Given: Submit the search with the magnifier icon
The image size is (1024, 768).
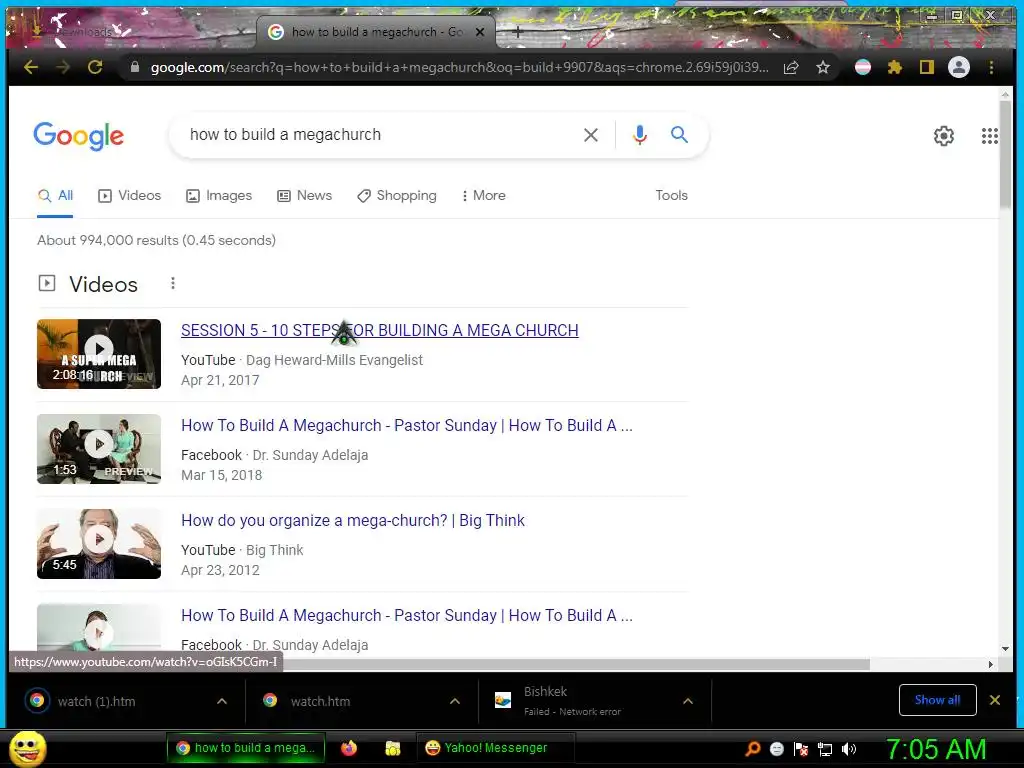Looking at the screenshot, I should [679, 135].
